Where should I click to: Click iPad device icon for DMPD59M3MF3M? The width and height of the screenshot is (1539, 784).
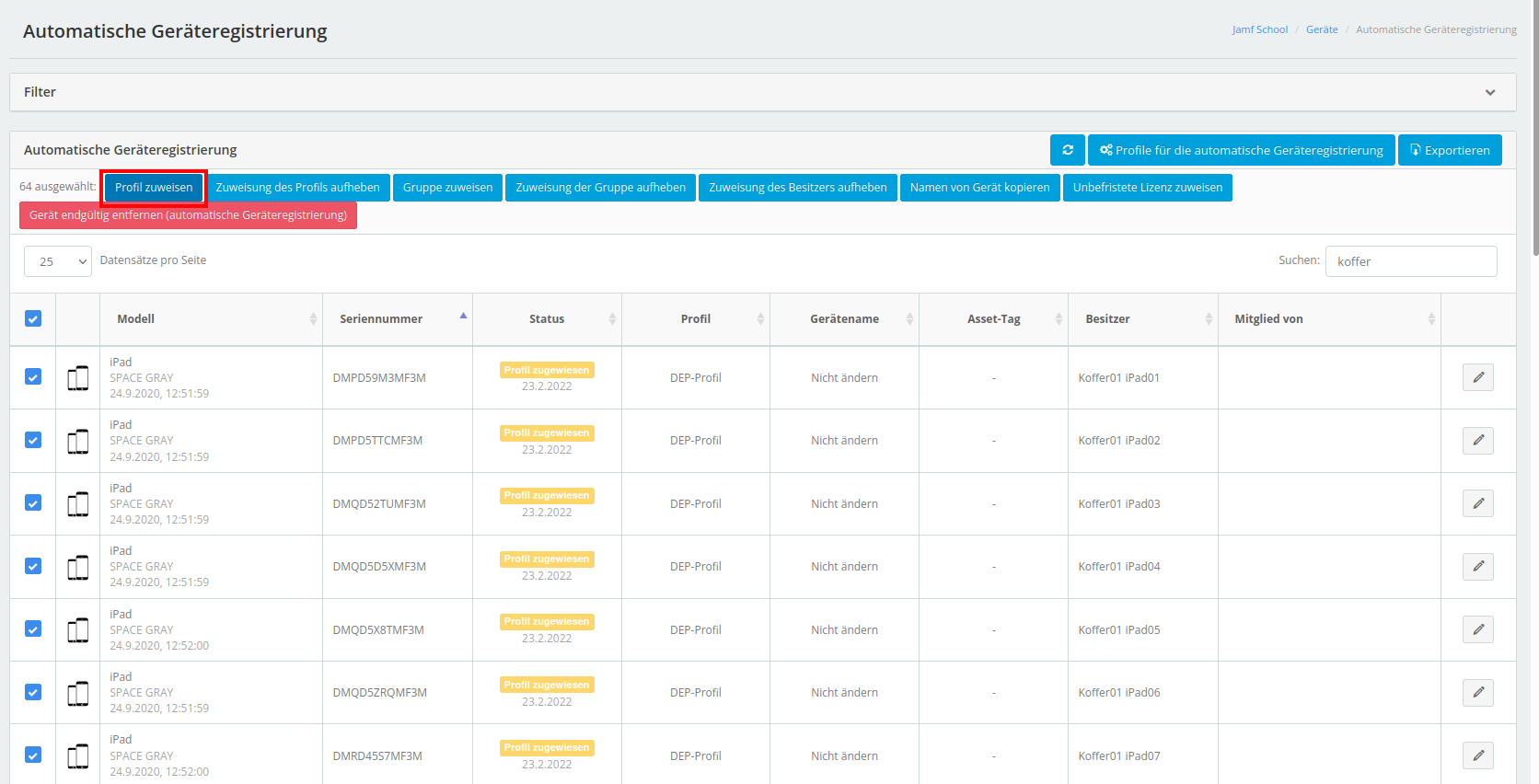tap(78, 377)
